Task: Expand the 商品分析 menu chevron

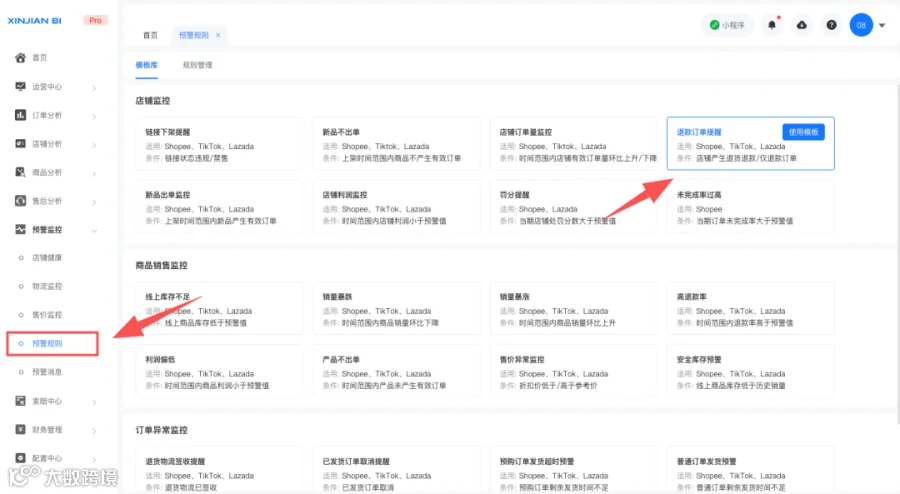Action: coord(94,174)
